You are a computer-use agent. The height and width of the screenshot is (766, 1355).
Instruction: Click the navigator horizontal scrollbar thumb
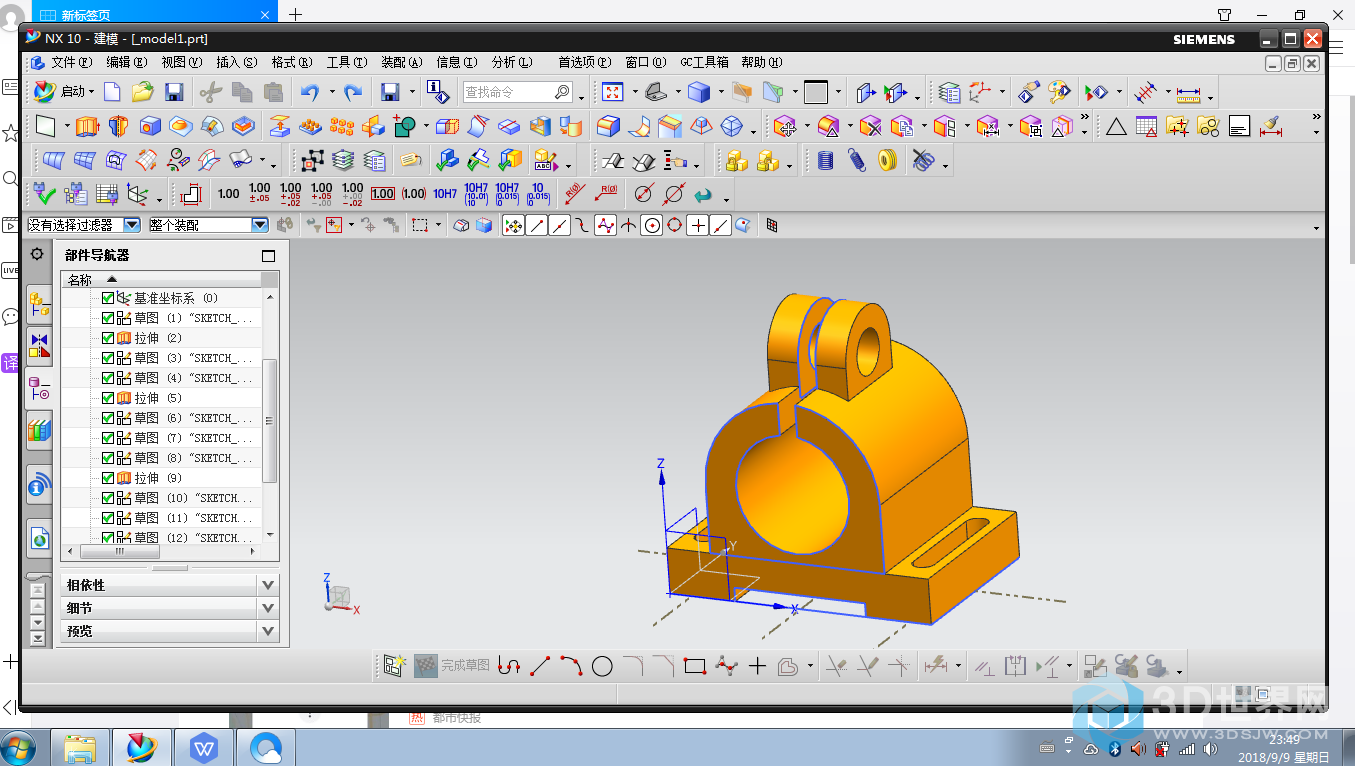click(119, 551)
